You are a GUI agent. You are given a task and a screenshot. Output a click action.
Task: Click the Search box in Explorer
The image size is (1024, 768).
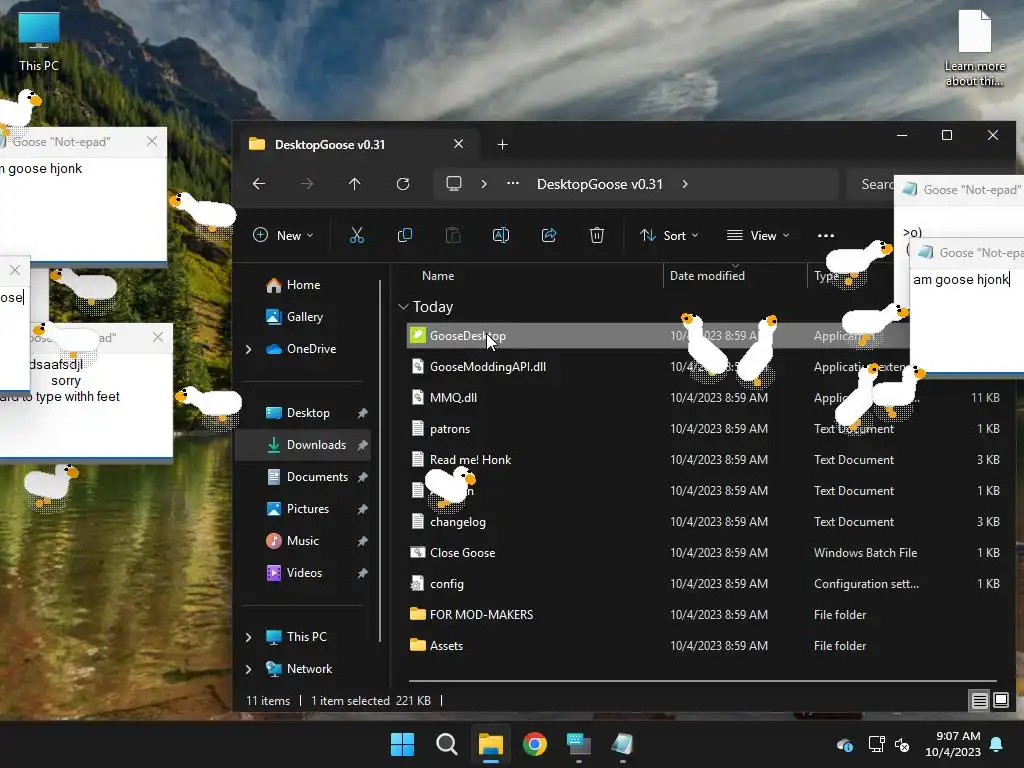pyautogui.click(x=871, y=184)
